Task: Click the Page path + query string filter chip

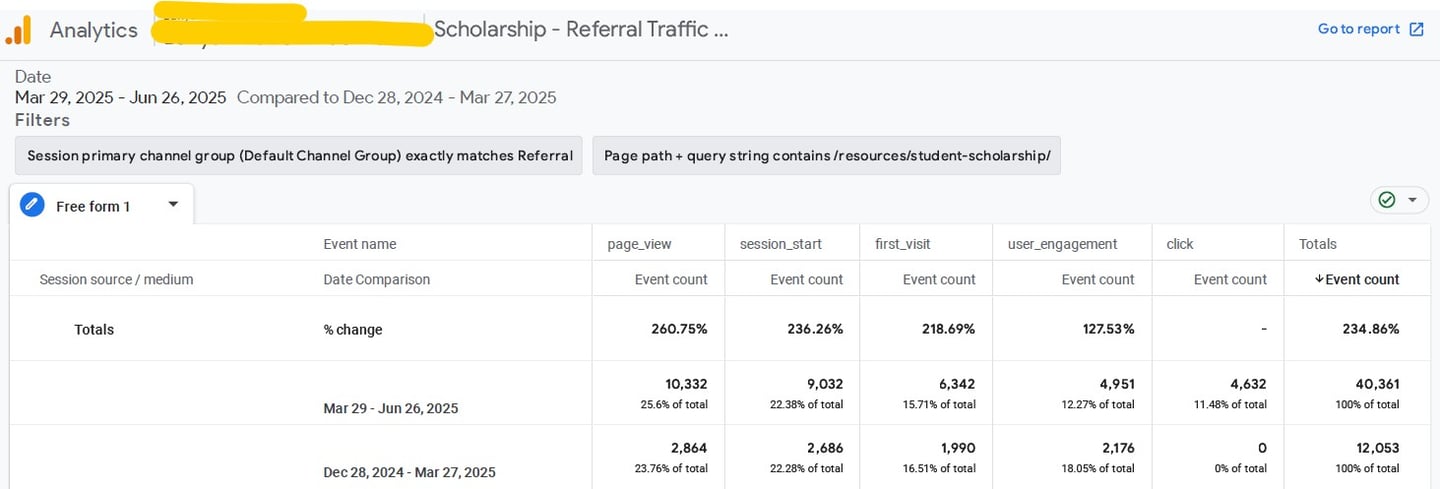Action: [826, 156]
